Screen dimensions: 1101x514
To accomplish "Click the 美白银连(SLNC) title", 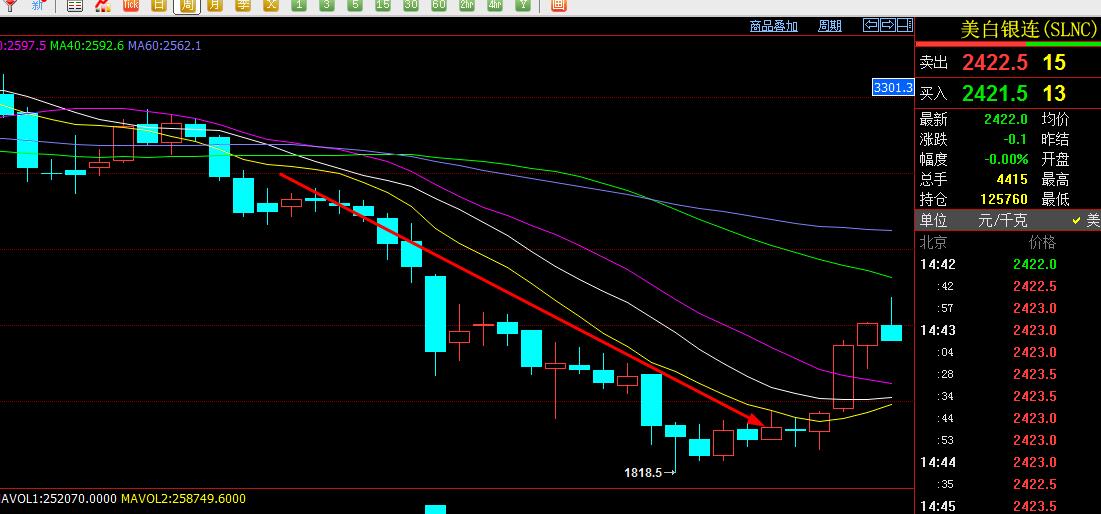I will (x=1028, y=30).
